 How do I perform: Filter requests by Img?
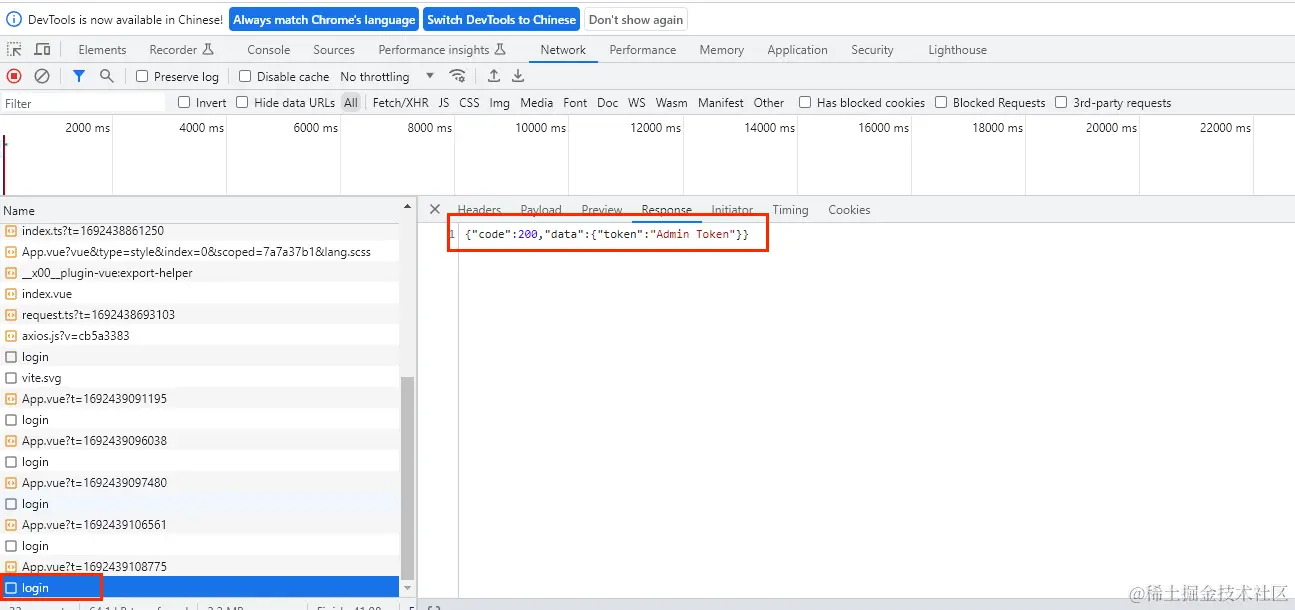[x=499, y=102]
